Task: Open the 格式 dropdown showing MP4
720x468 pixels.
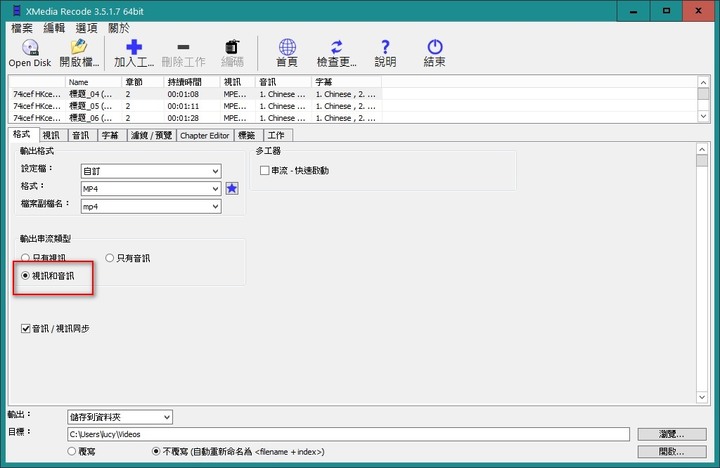Action: point(151,189)
